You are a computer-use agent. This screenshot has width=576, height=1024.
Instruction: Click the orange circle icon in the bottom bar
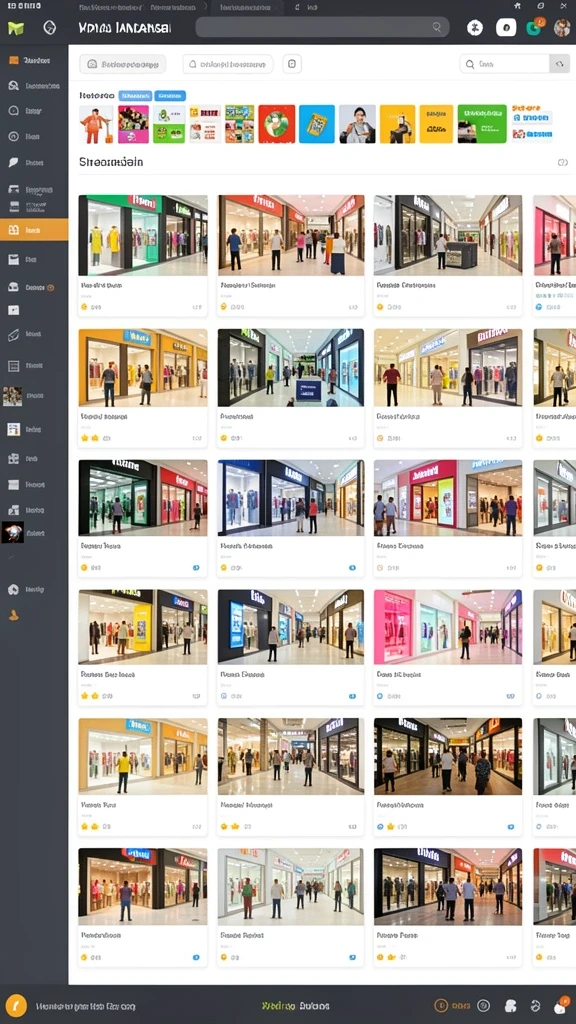click(x=16, y=1006)
